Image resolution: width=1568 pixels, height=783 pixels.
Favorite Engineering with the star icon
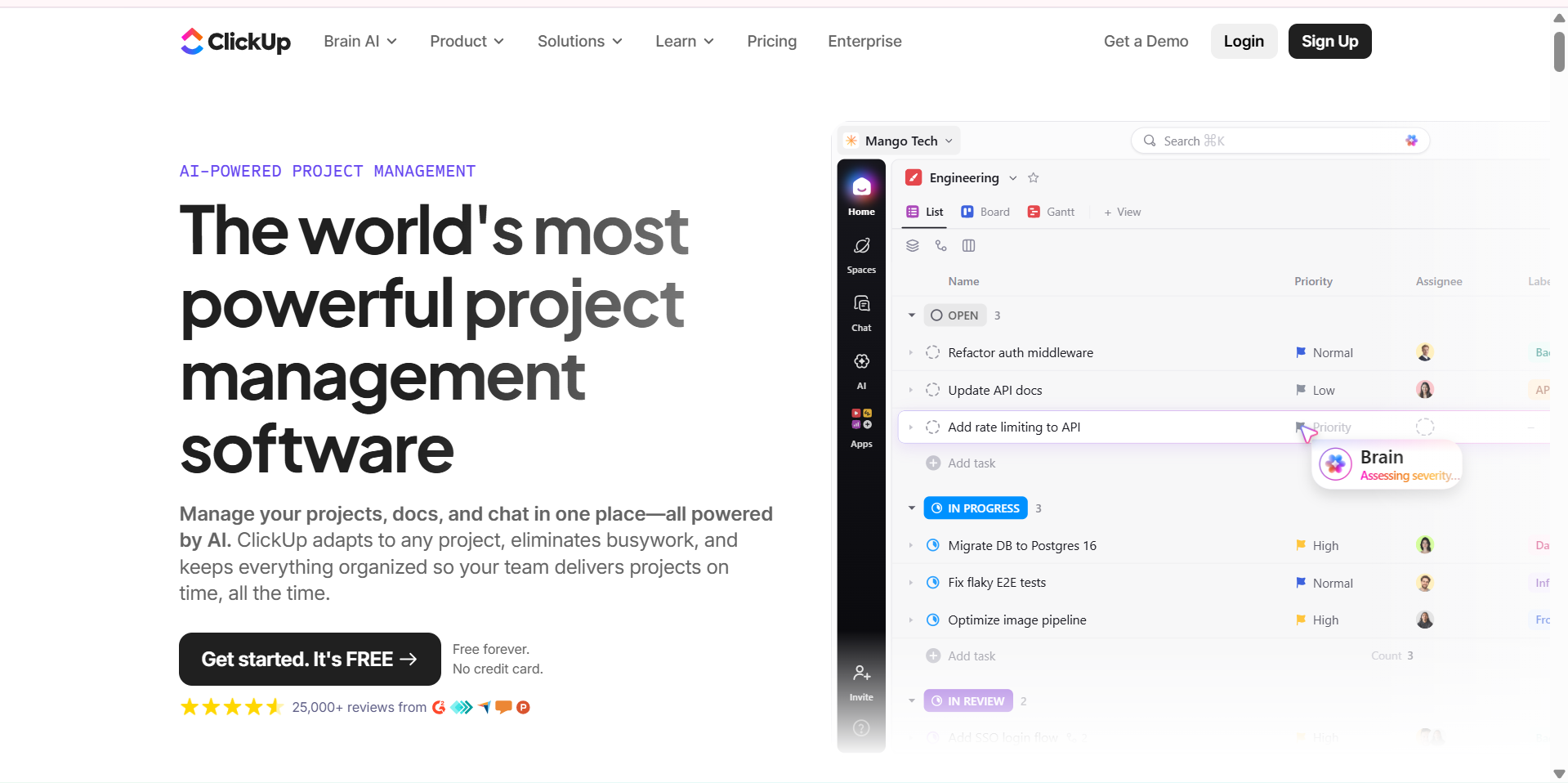[x=1034, y=178]
